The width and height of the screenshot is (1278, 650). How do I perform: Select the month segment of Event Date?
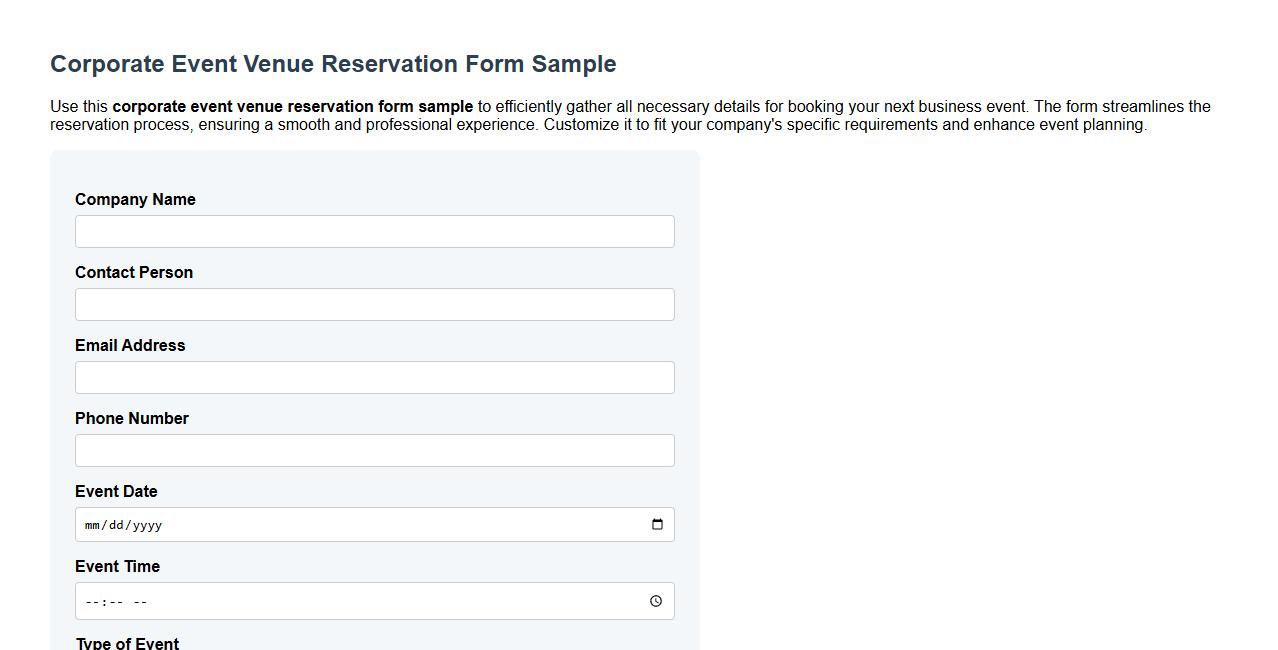click(x=91, y=524)
